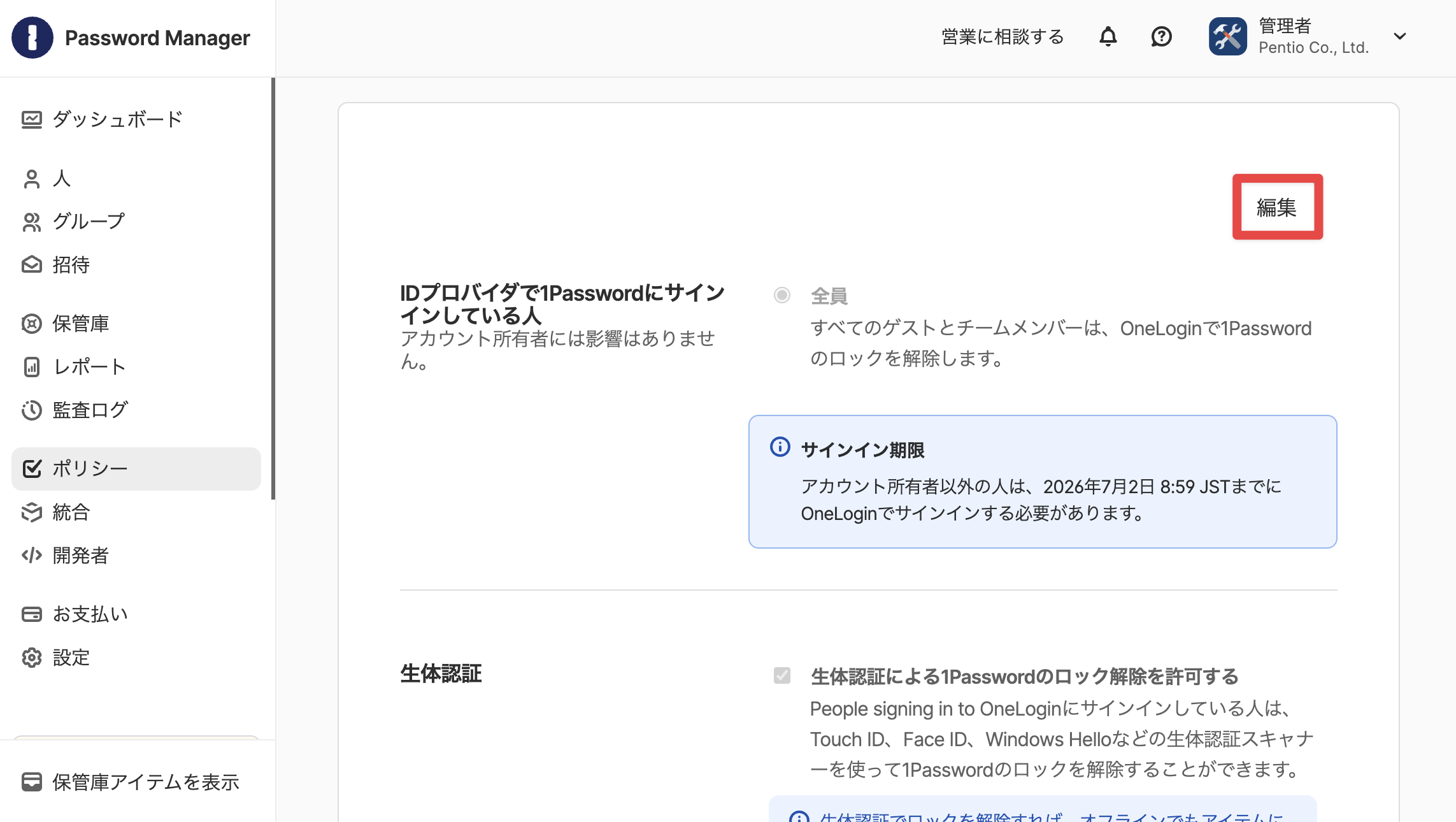
Task: Open レポート menu label
Action: [x=90, y=367]
